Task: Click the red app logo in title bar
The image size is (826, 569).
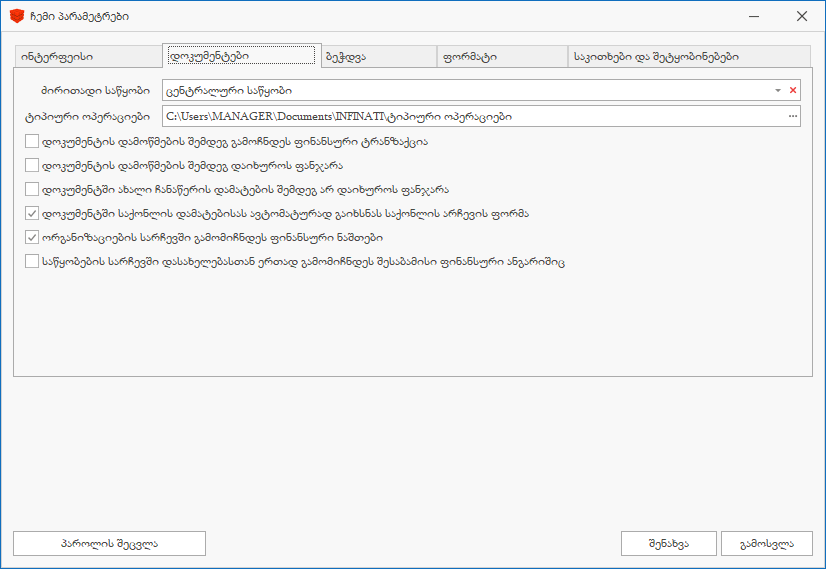Action: pyautogui.click(x=16, y=16)
